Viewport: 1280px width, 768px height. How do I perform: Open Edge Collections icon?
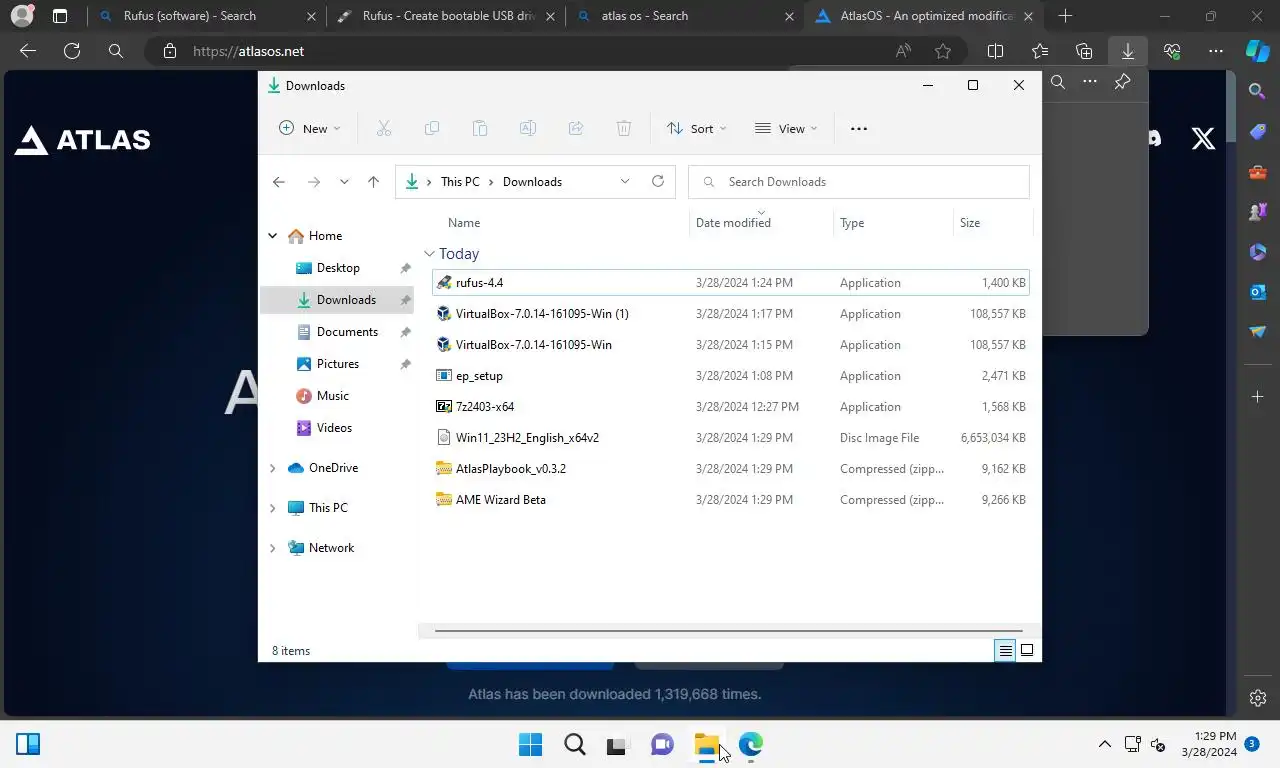tap(1083, 51)
